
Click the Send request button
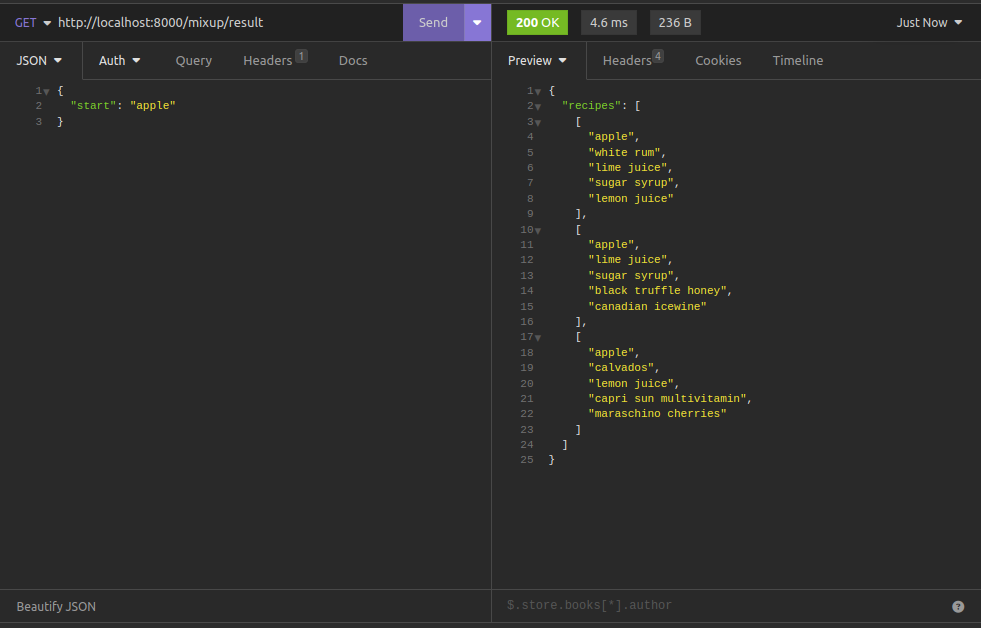[x=433, y=22]
